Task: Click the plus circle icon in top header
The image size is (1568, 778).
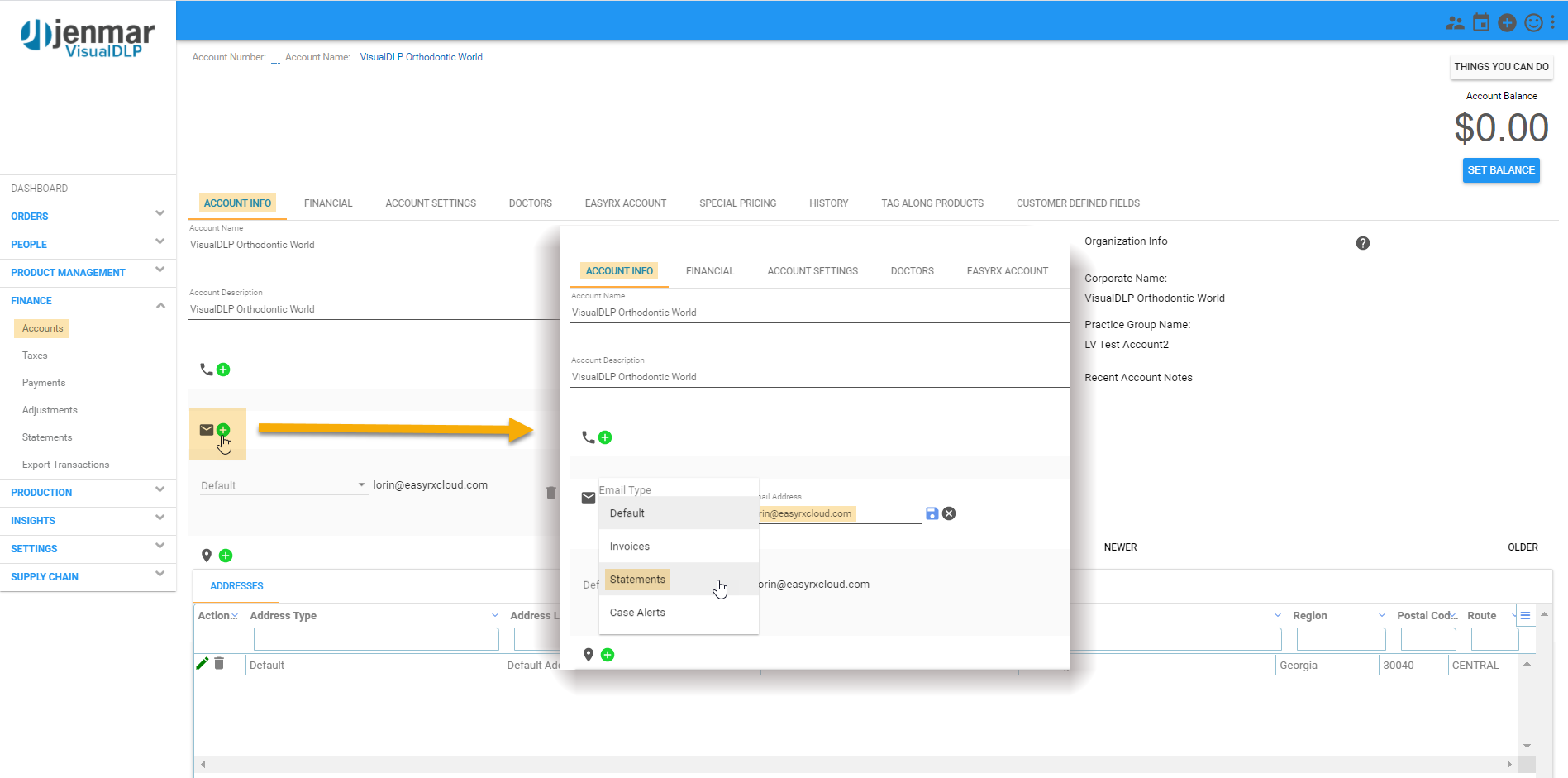Action: tap(1508, 22)
